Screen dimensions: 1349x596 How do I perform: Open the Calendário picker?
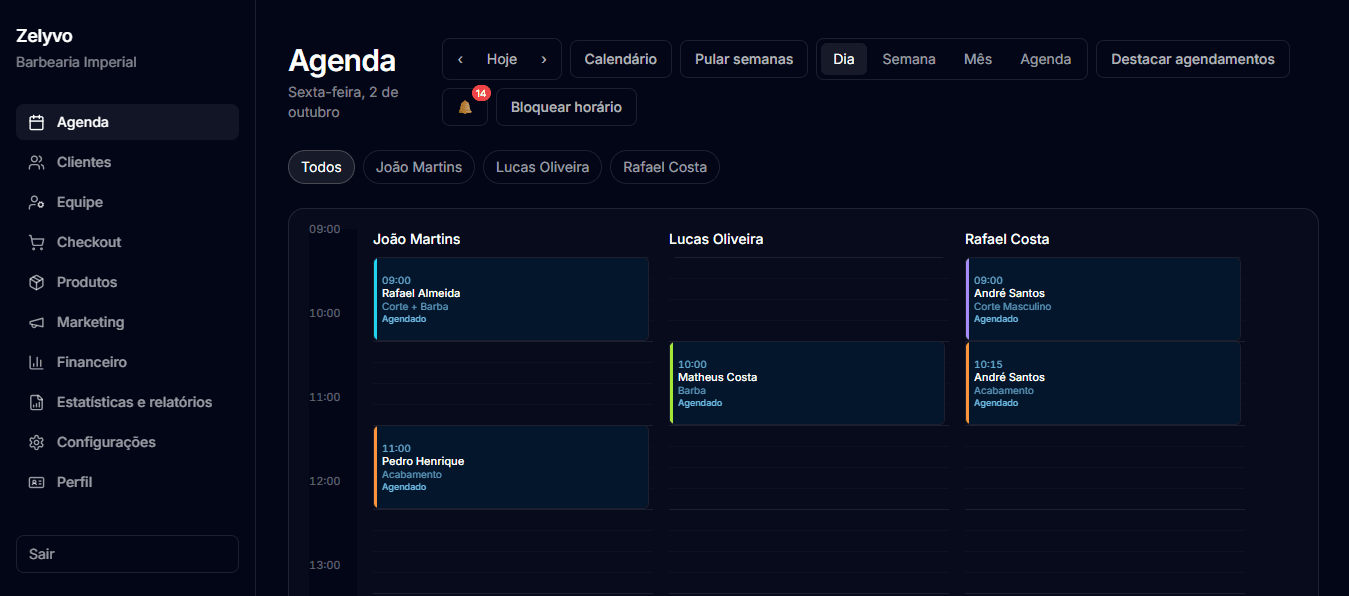coord(621,59)
